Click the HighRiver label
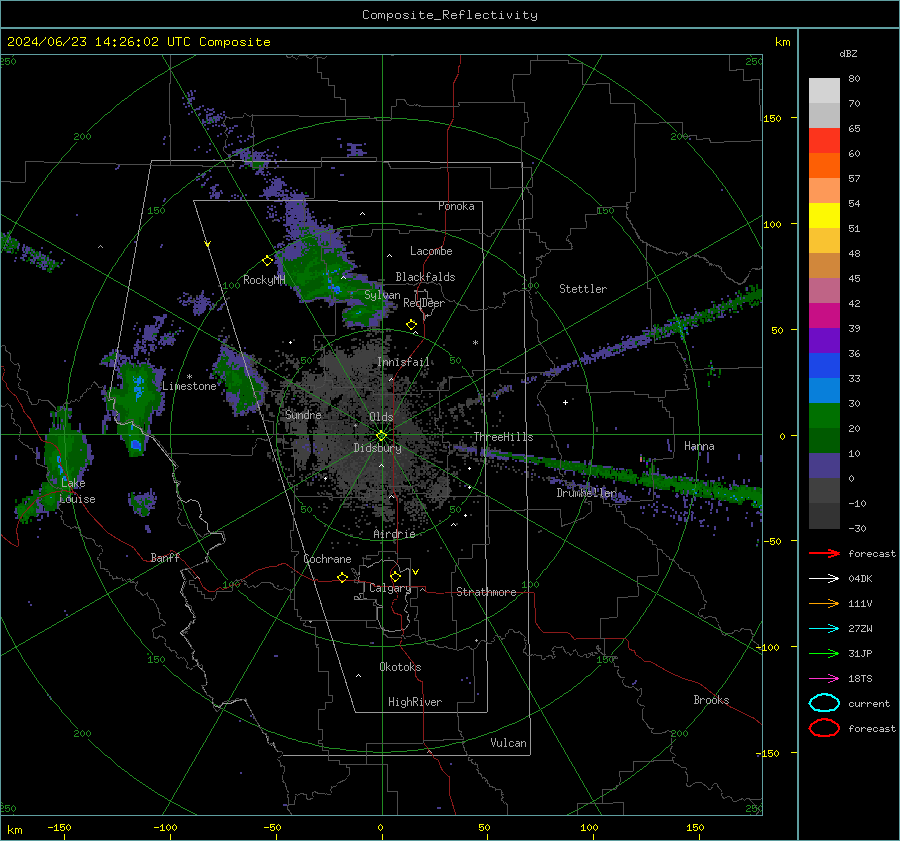This screenshot has height=841, width=900. click(415, 702)
